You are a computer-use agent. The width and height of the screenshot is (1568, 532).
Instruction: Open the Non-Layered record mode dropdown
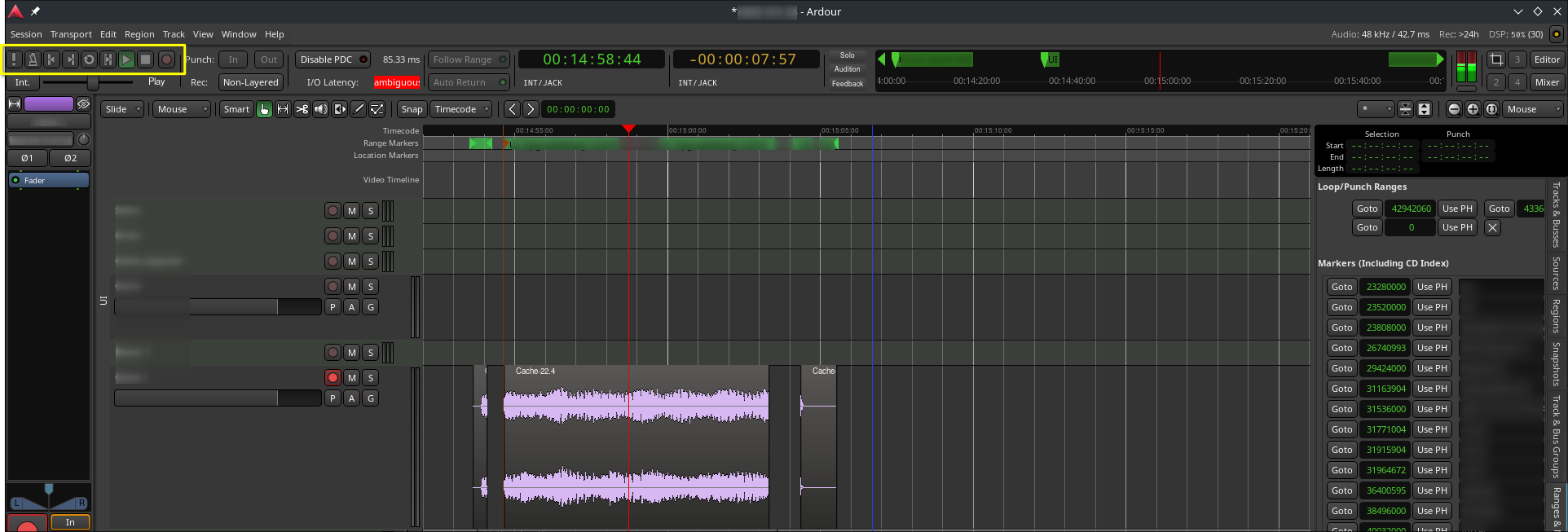click(x=250, y=82)
